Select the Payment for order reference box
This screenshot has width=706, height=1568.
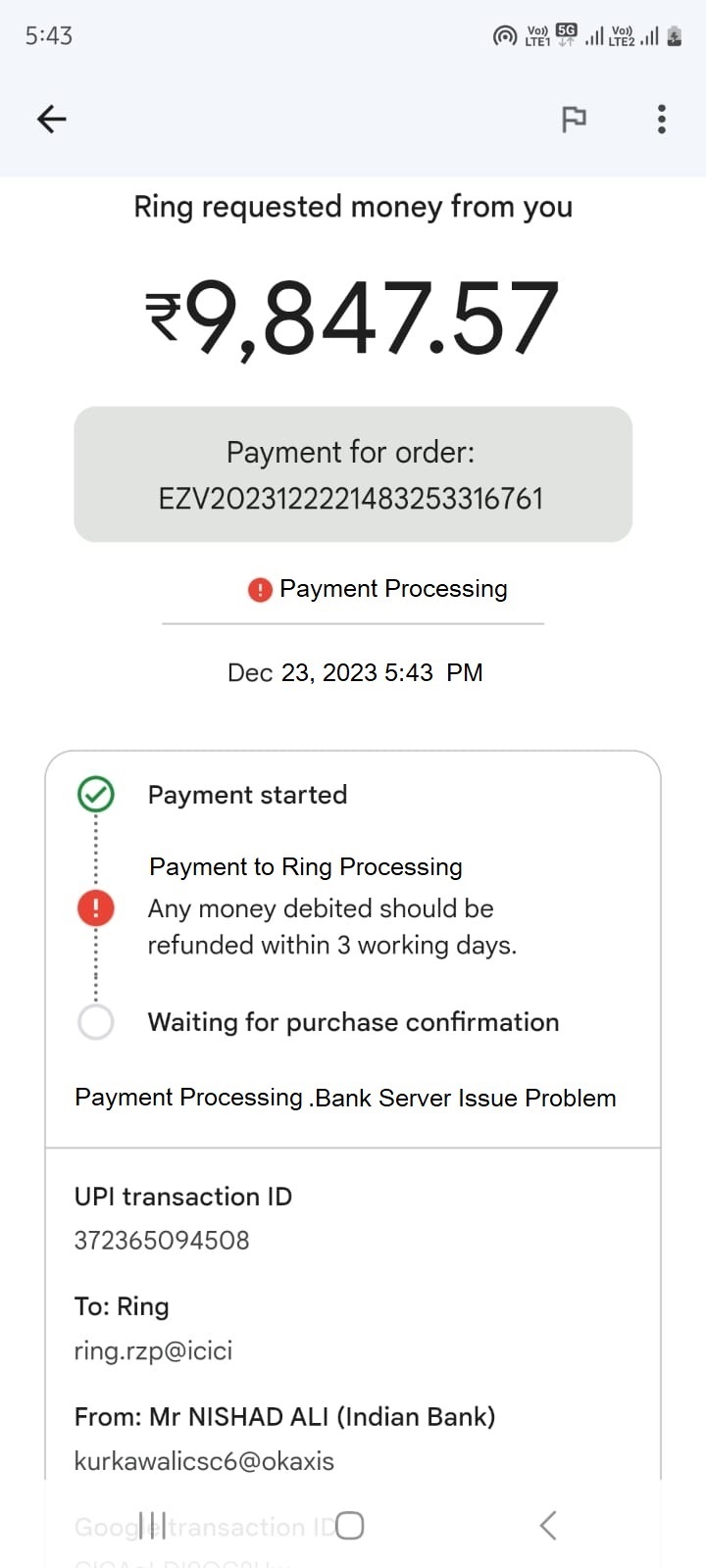[353, 474]
